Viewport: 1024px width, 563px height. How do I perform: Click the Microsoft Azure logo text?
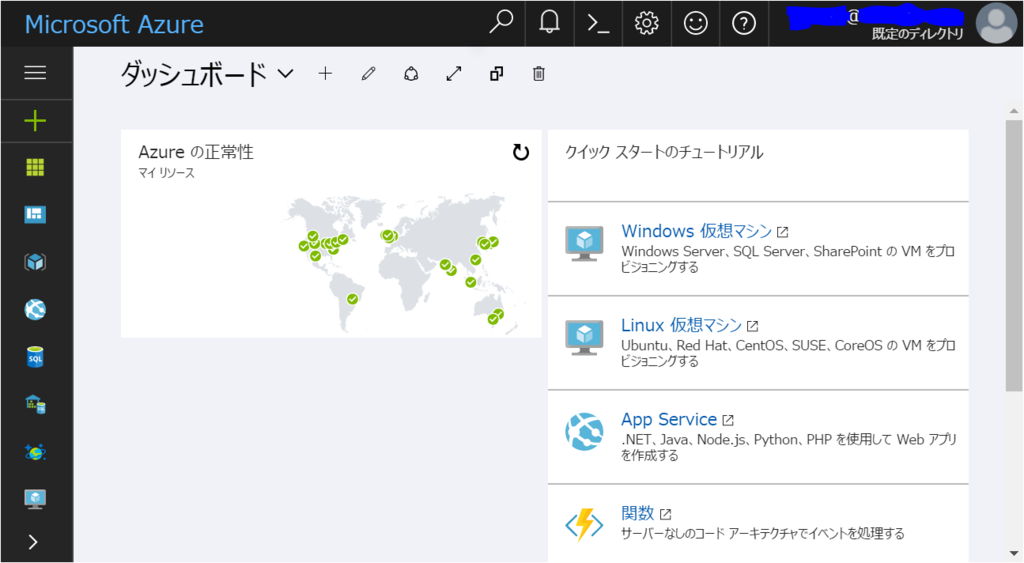pos(114,24)
